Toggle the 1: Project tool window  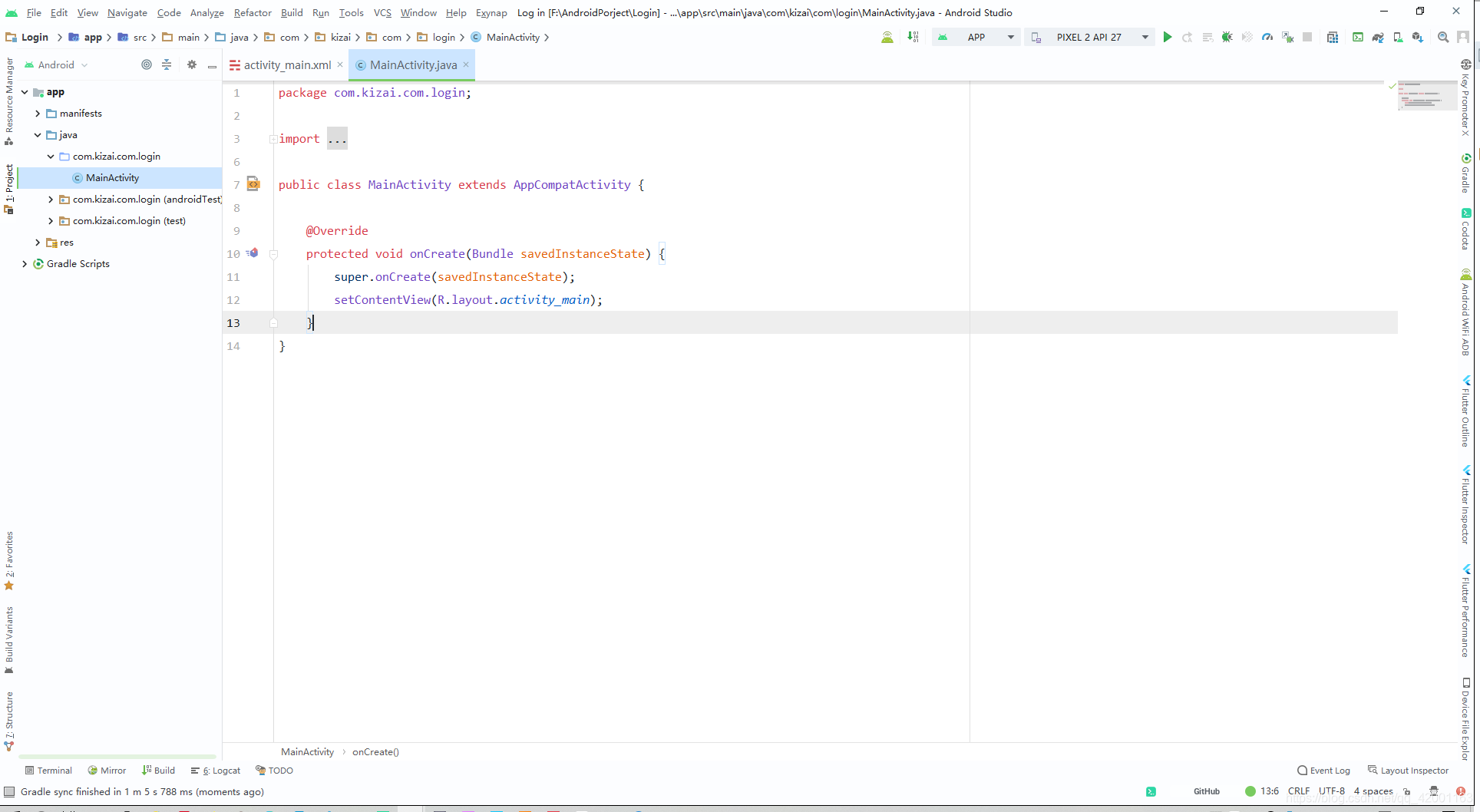click(9, 189)
